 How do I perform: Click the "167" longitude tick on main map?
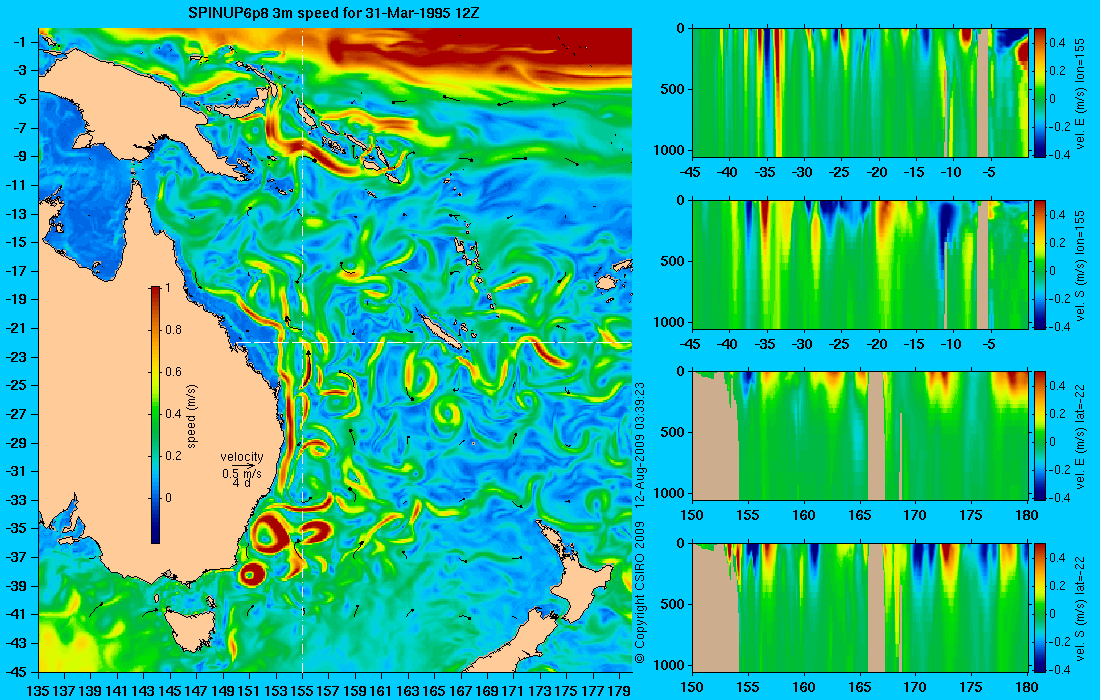click(461, 691)
